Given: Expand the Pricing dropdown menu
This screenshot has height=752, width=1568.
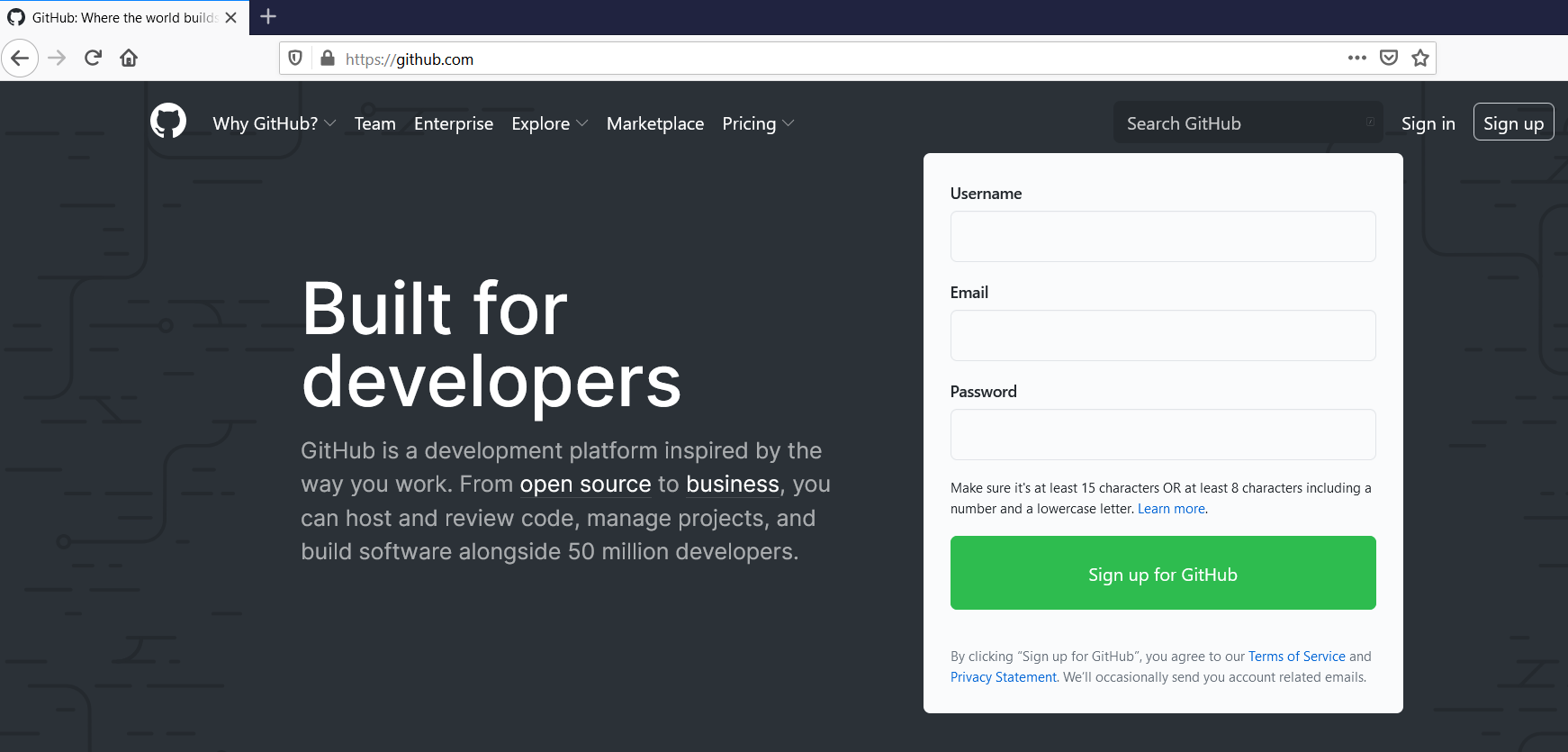Looking at the screenshot, I should point(758,123).
